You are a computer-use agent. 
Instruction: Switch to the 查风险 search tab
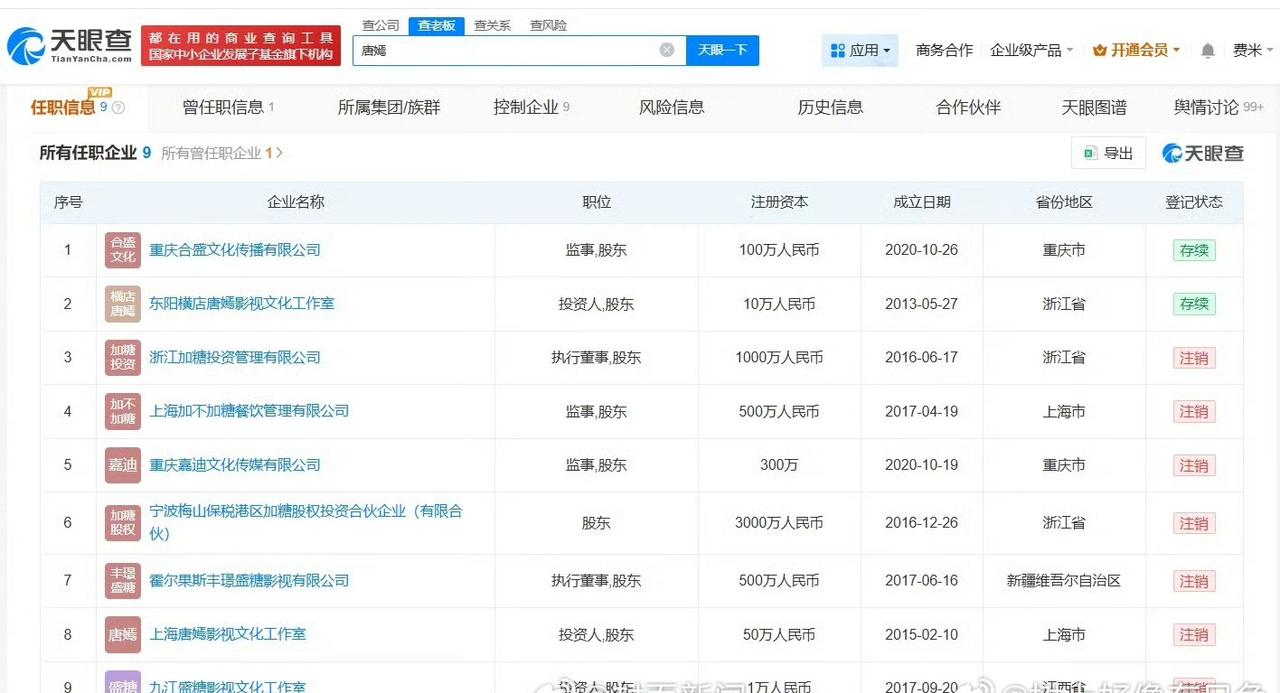548,25
